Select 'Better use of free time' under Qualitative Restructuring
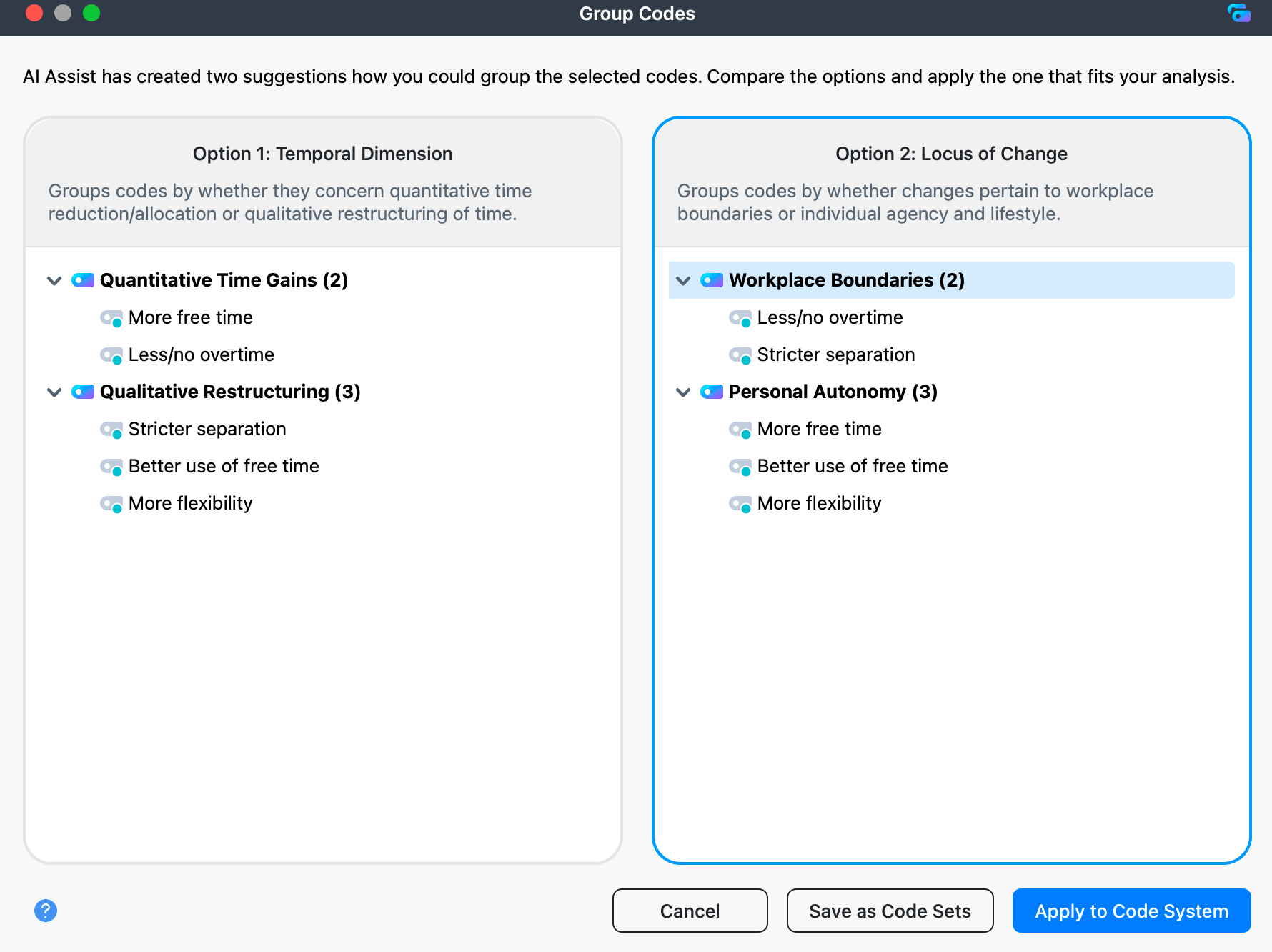Viewport: 1272px width, 952px height. (x=224, y=466)
